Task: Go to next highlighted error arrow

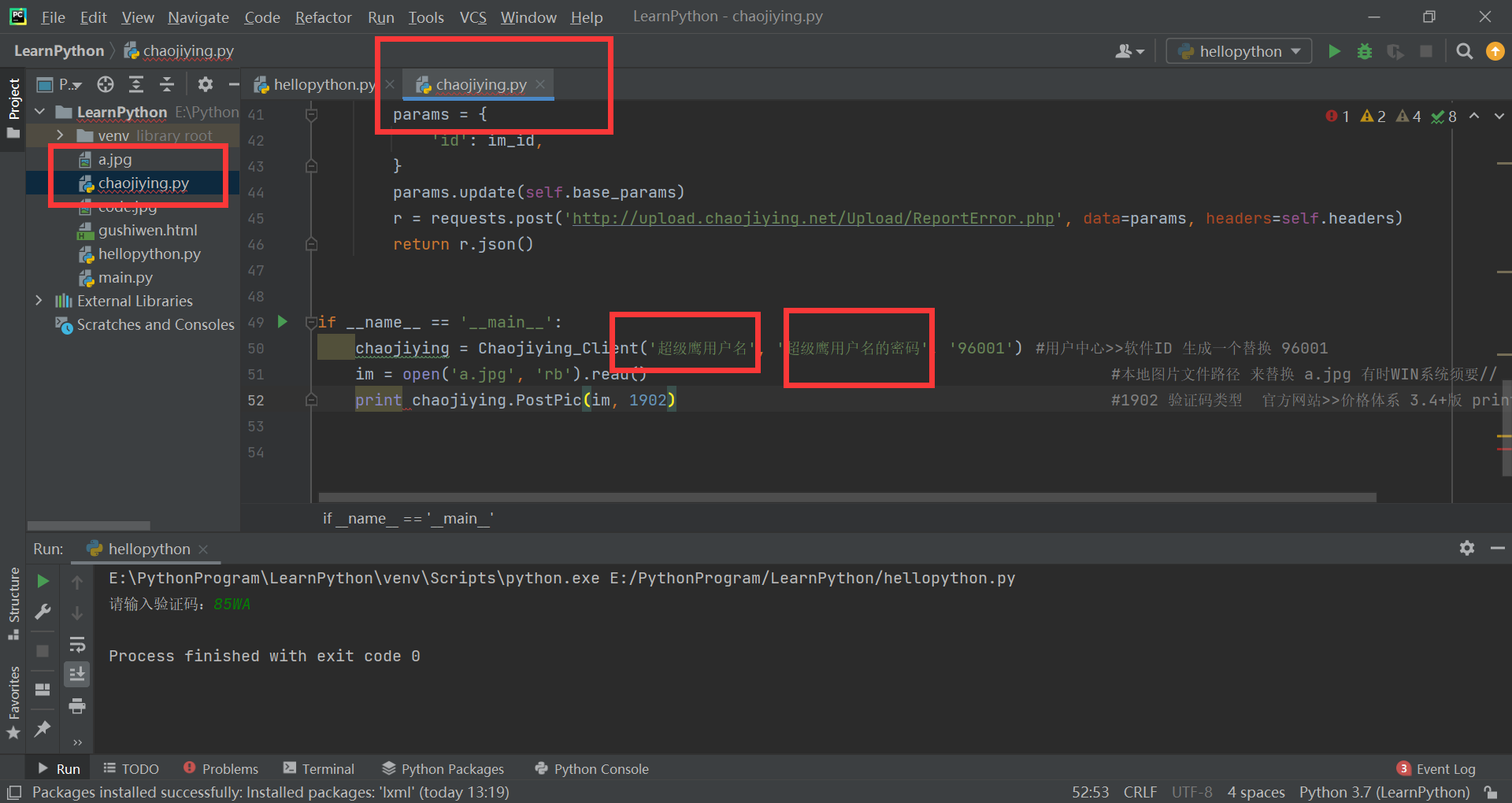Action: 1499,116
